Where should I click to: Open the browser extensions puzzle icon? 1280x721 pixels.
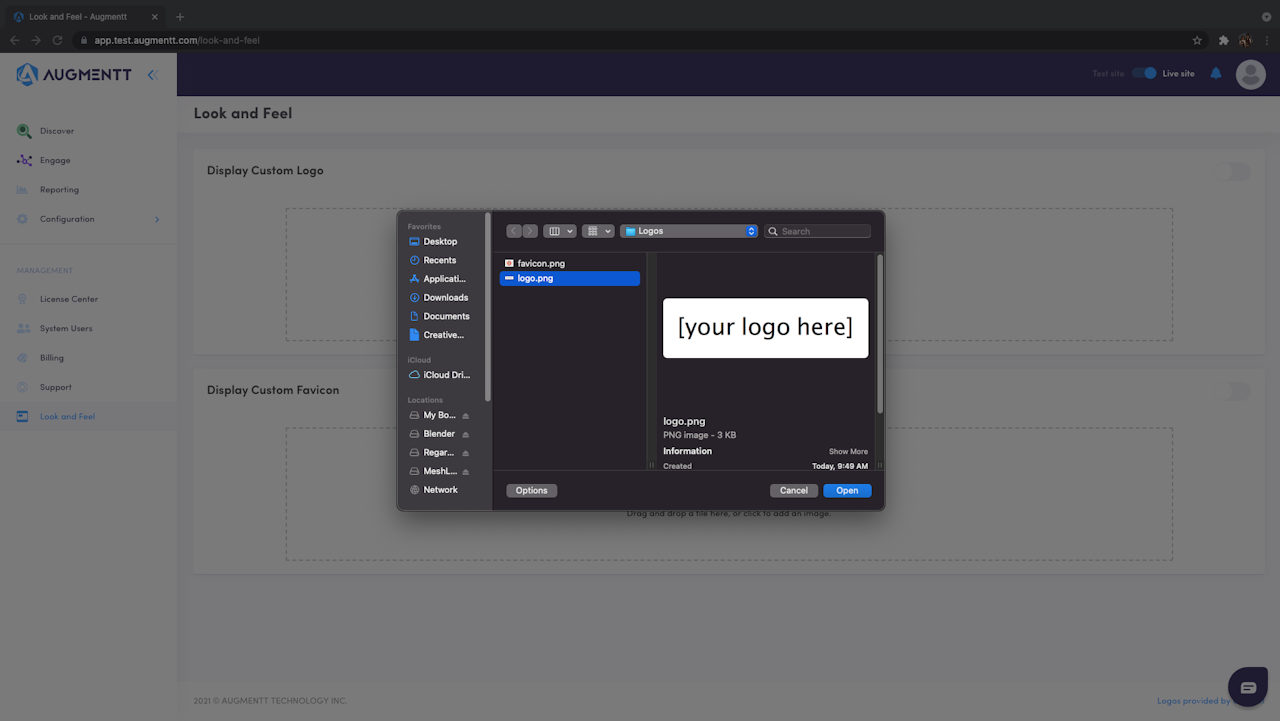pyautogui.click(x=1223, y=40)
